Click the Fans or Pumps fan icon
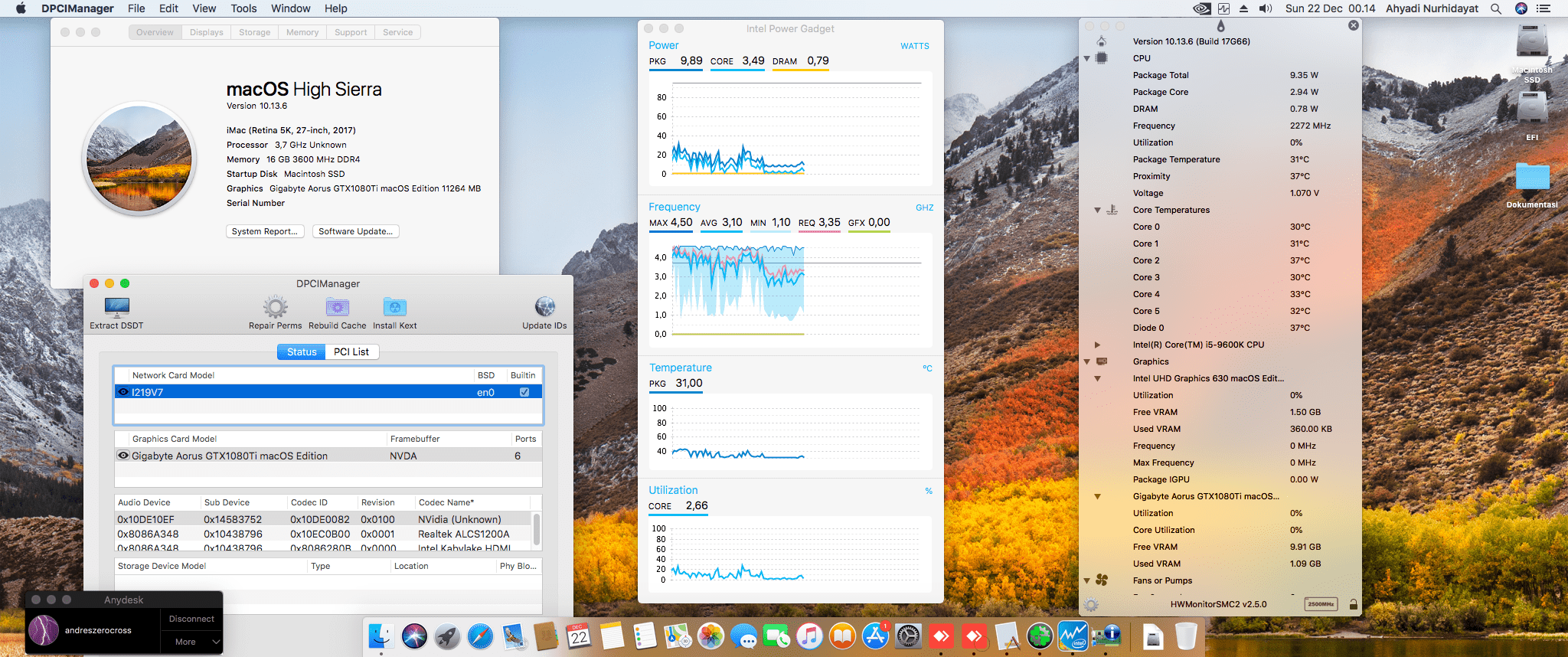The width and height of the screenshot is (1568, 657). (1102, 580)
